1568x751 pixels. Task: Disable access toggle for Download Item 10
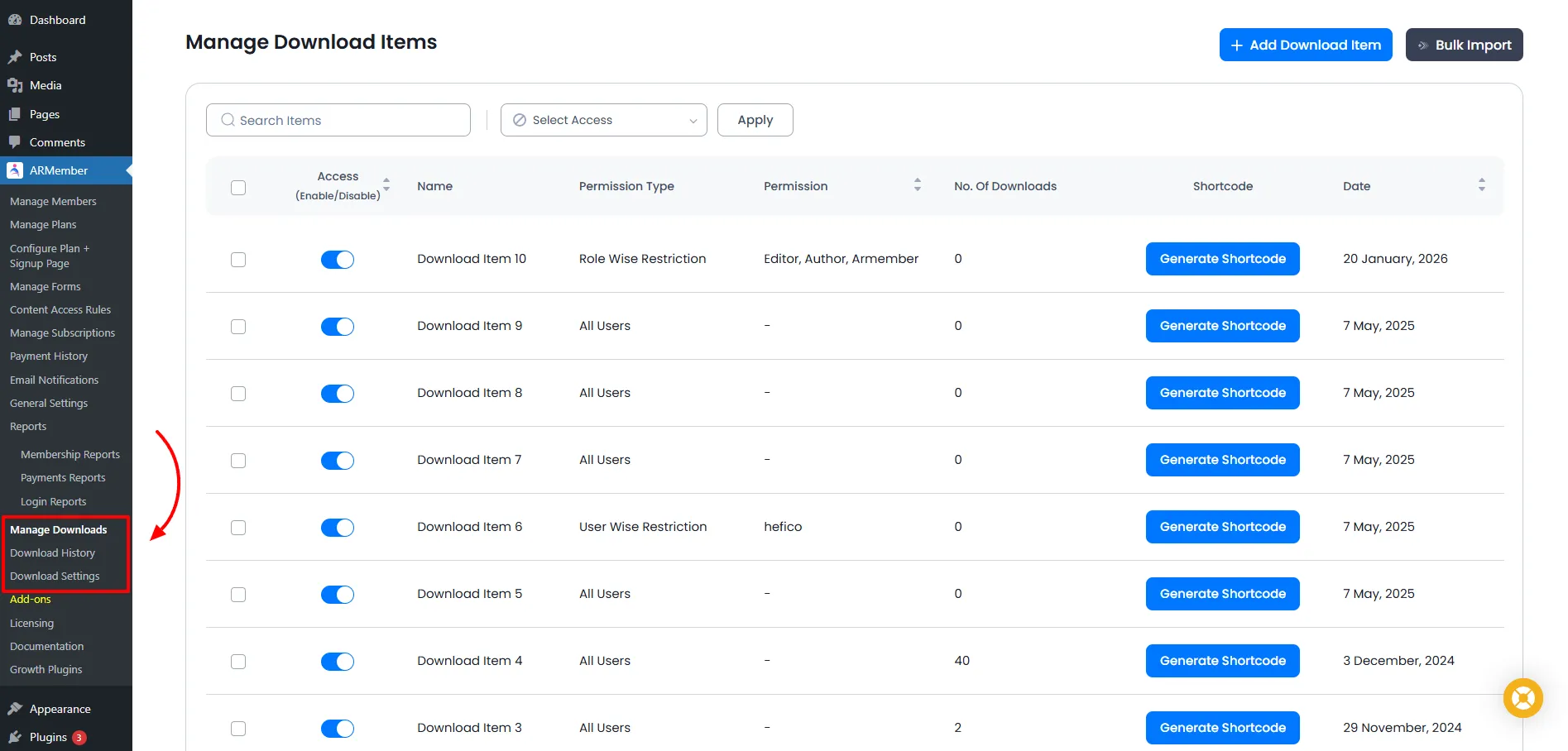(337, 259)
